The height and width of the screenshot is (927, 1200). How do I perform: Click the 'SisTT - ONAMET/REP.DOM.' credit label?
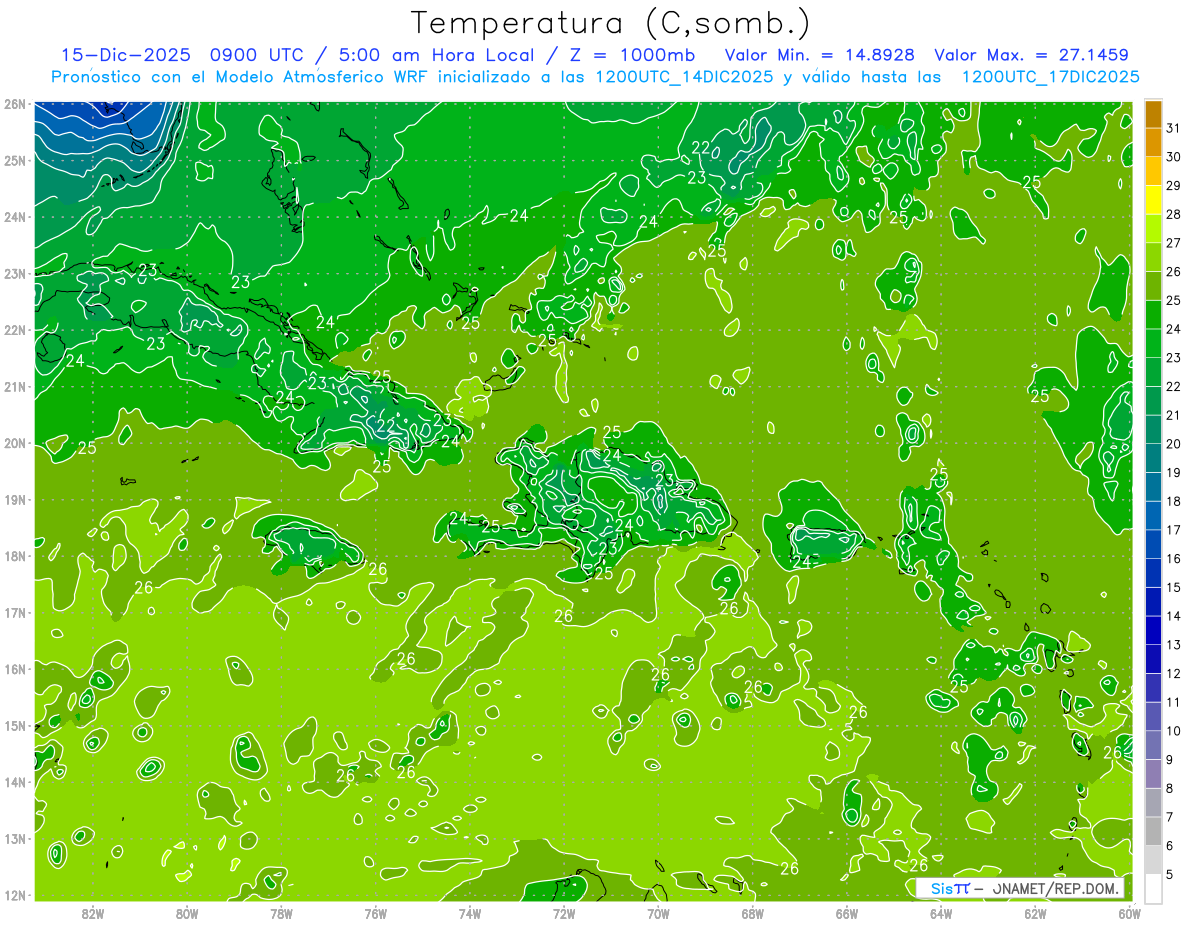[x=1020, y=888]
